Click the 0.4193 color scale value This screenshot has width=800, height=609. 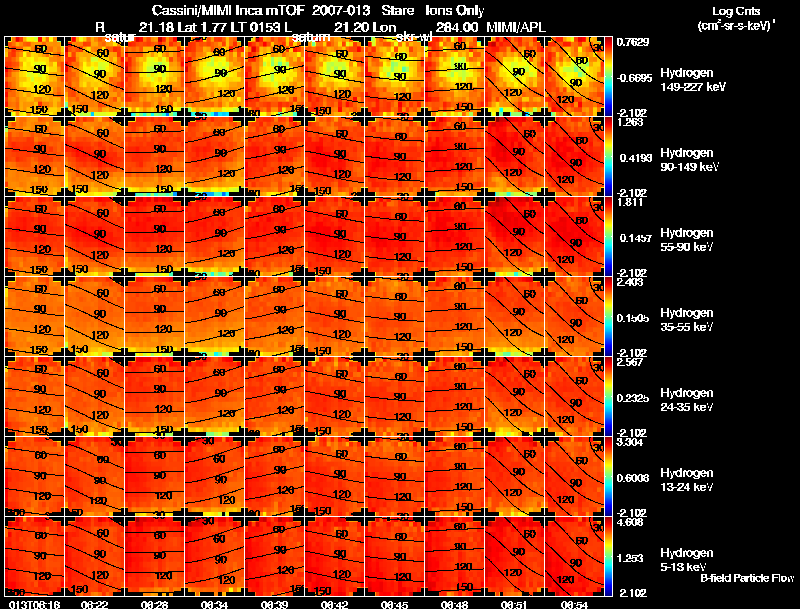pyautogui.click(x=636, y=158)
